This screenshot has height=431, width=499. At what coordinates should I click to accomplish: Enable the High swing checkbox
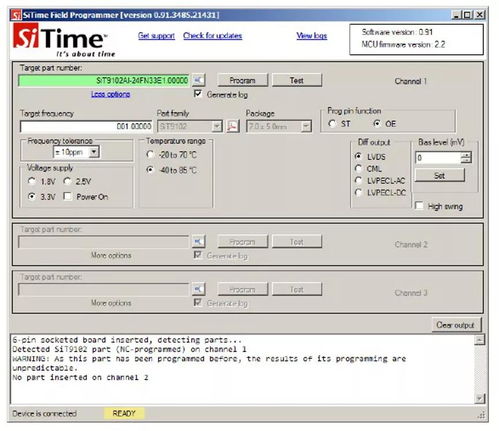419,206
